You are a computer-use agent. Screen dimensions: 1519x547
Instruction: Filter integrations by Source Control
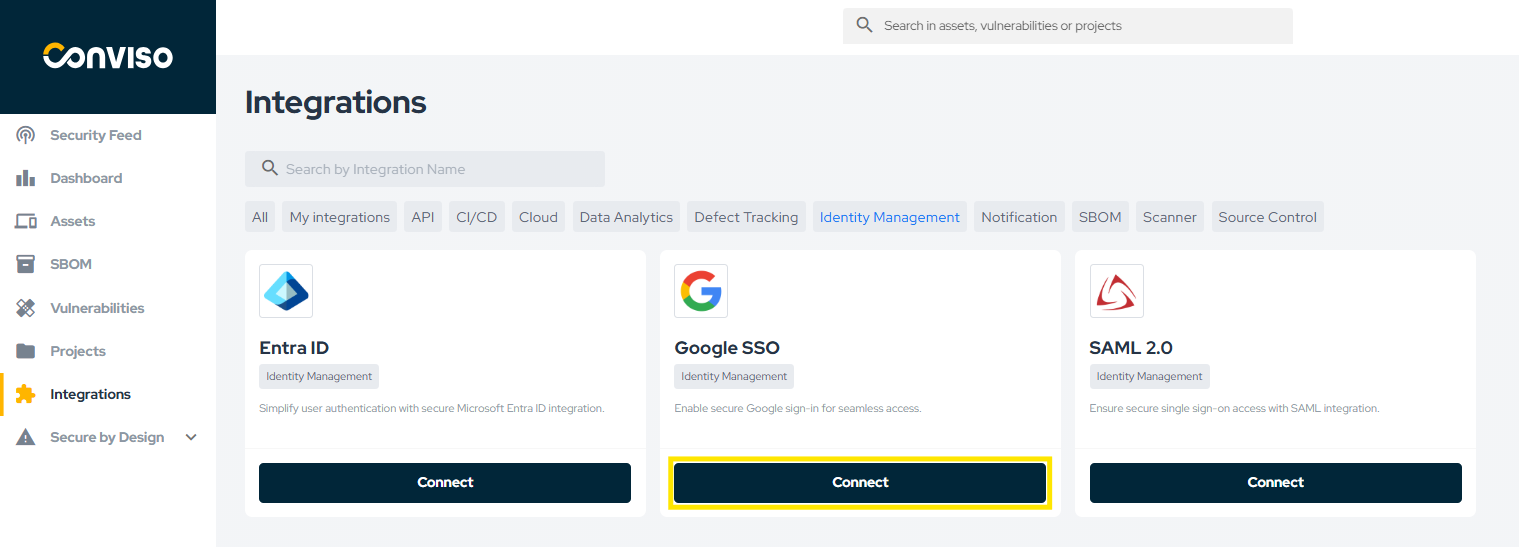tap(1268, 217)
